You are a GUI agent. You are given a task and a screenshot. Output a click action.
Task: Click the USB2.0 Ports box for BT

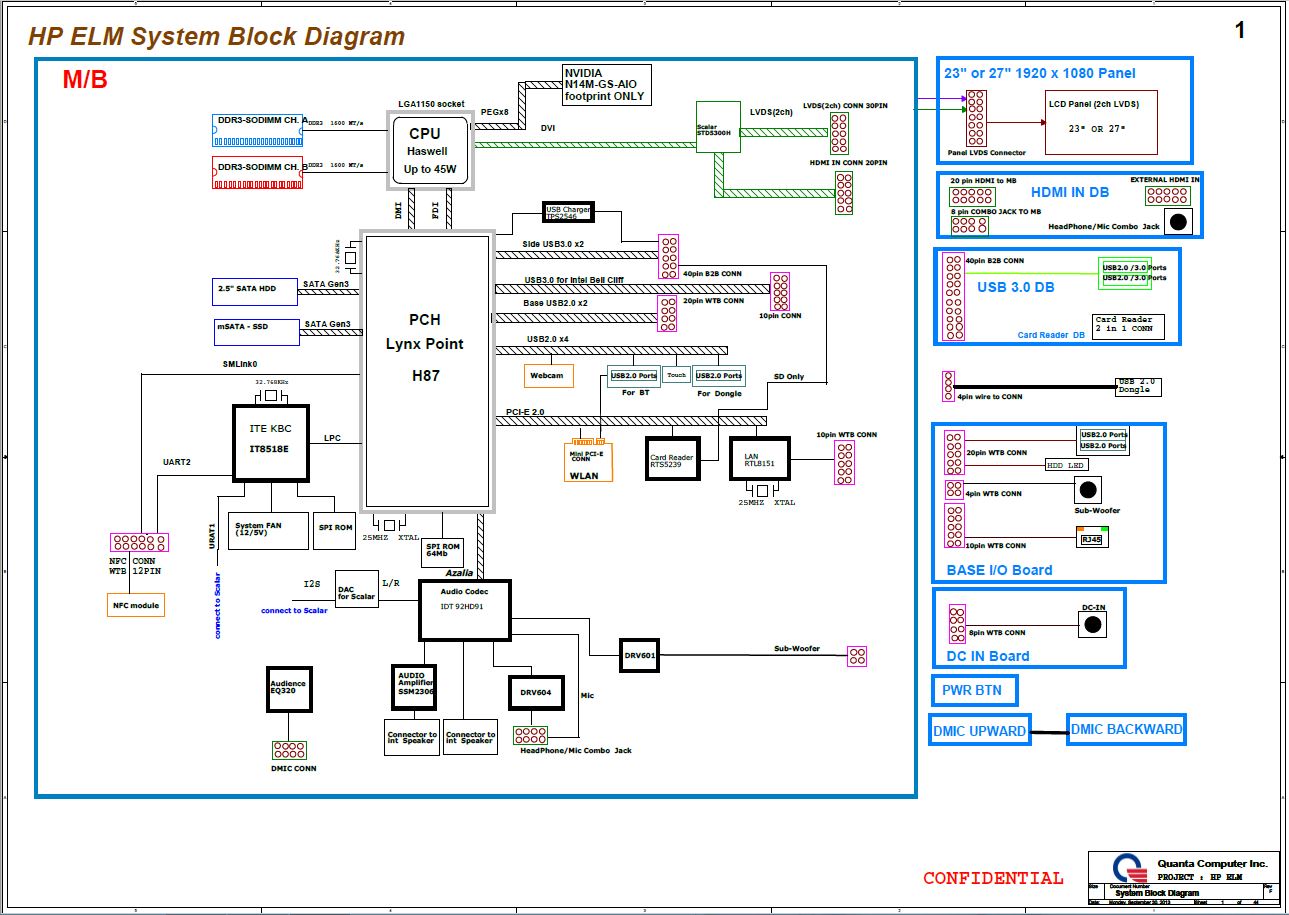pyautogui.click(x=633, y=375)
